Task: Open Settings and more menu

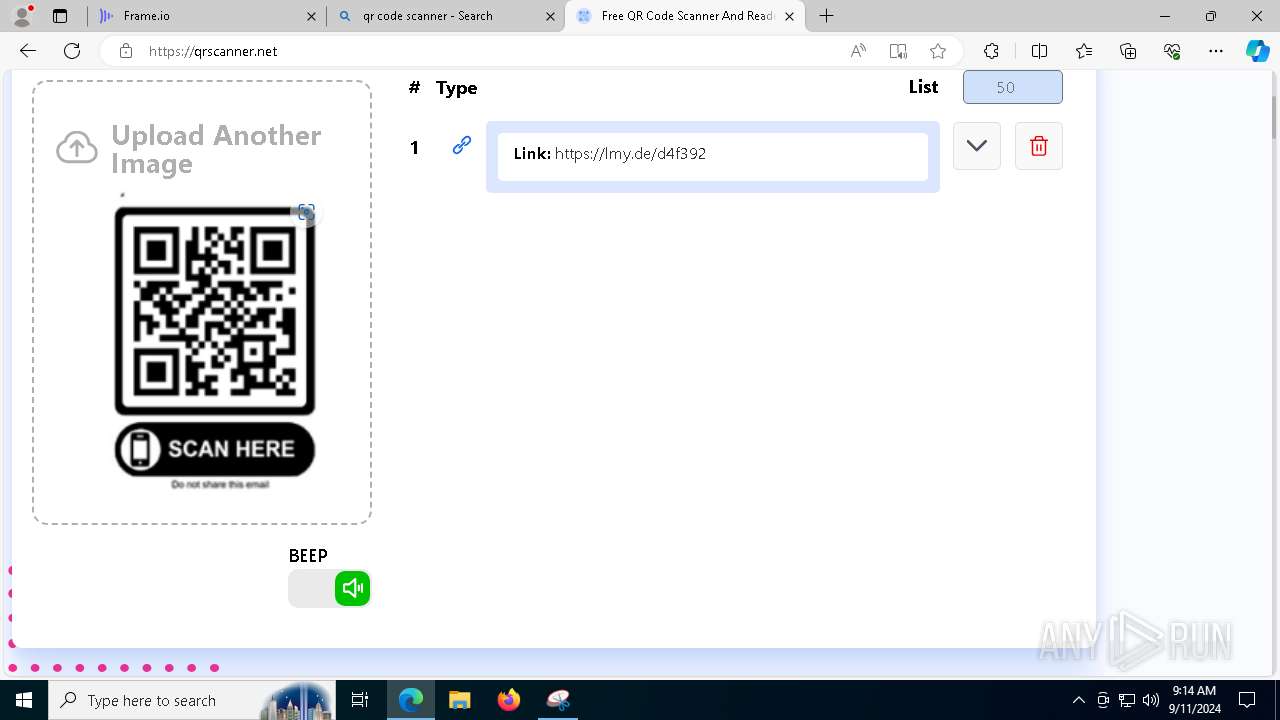Action: 1216,51
